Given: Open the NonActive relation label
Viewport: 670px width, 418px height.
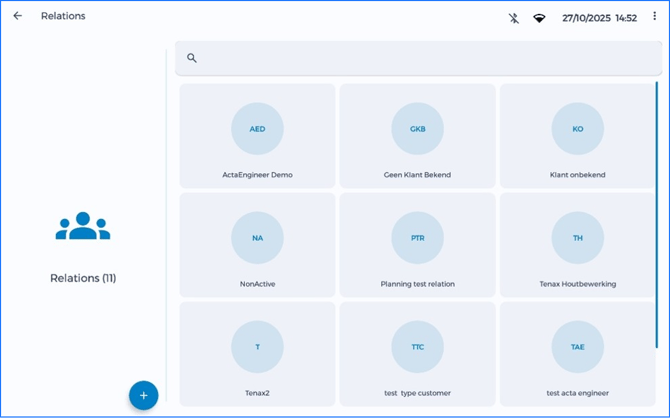Looking at the screenshot, I should [x=257, y=284].
